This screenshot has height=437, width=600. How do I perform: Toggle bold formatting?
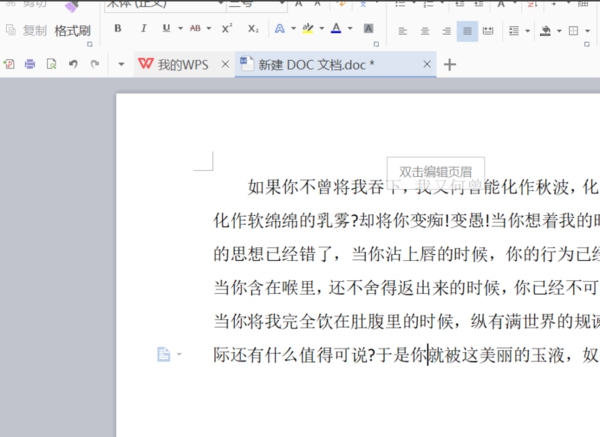tap(118, 28)
